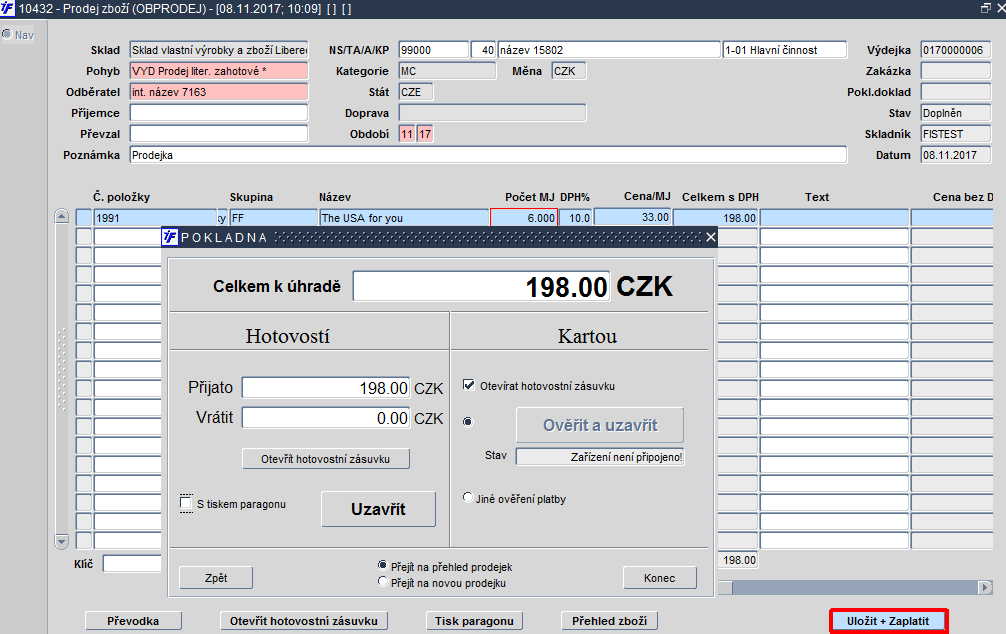The width and height of the screenshot is (1006, 634).
Task: Close the POKLADNA dialog with X
Action: coord(710,237)
